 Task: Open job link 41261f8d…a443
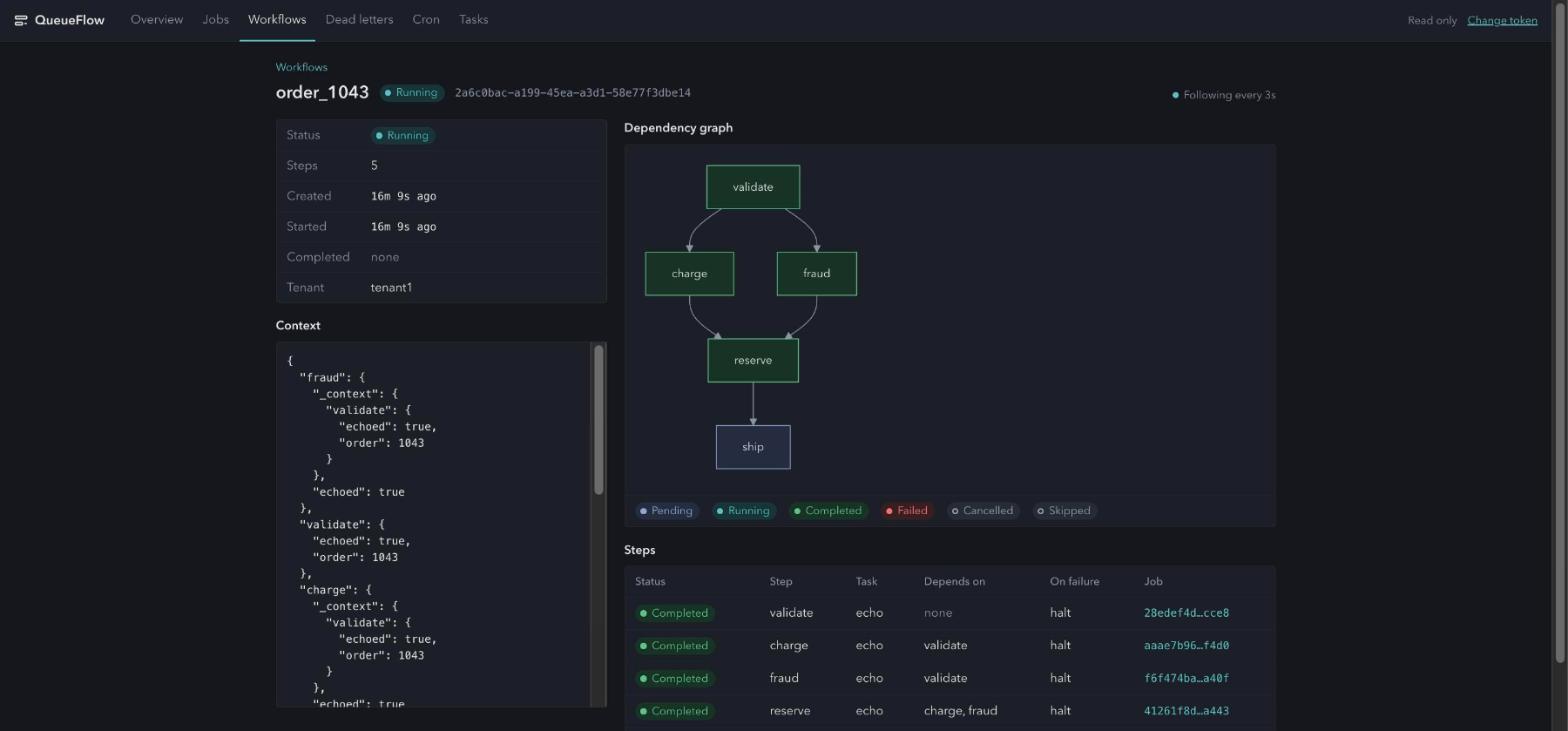tap(1186, 711)
